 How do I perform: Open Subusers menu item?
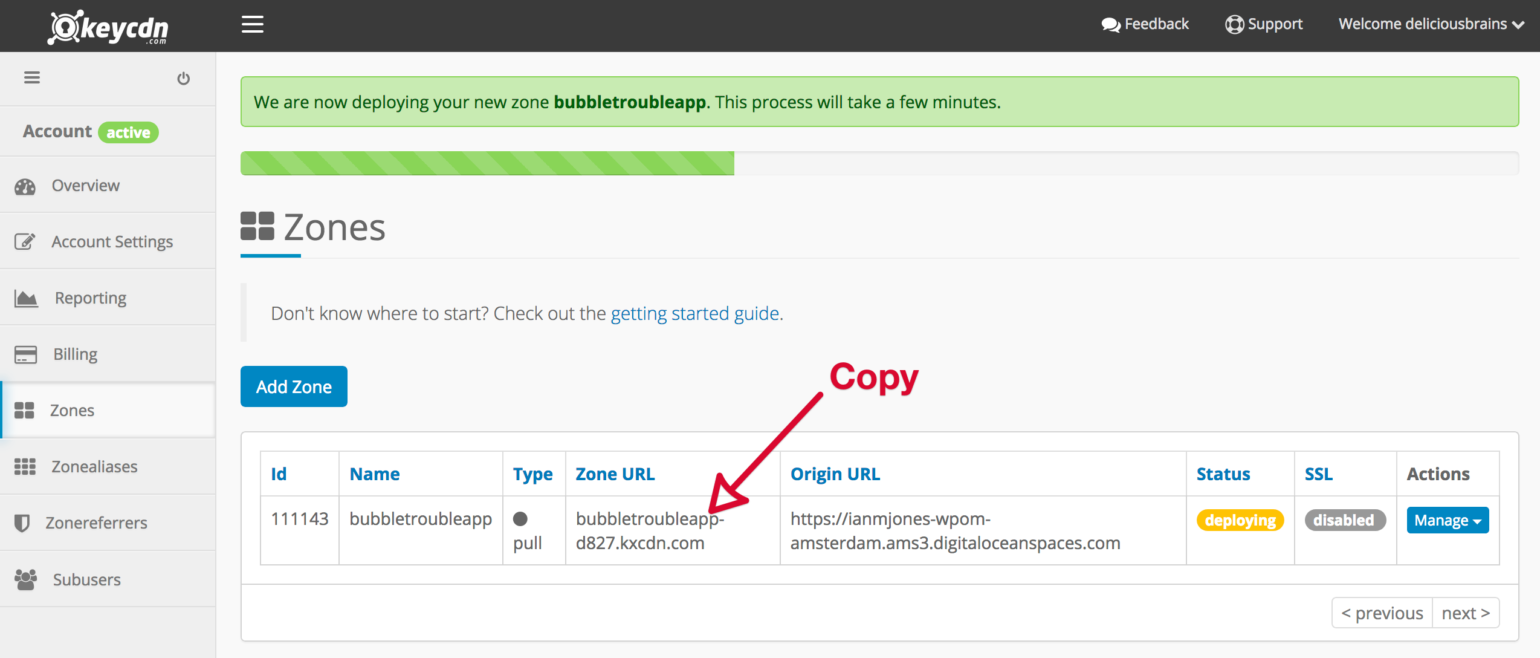click(x=108, y=578)
